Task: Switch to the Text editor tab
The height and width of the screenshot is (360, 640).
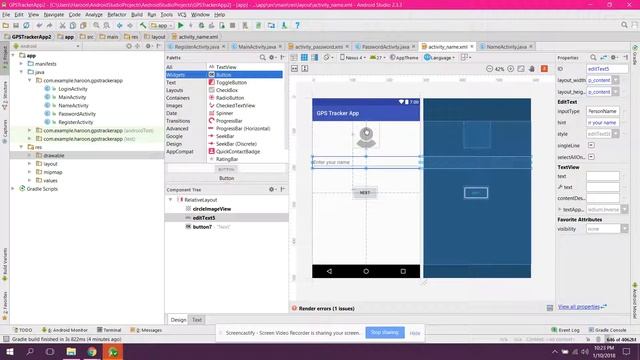Action: 197,320
